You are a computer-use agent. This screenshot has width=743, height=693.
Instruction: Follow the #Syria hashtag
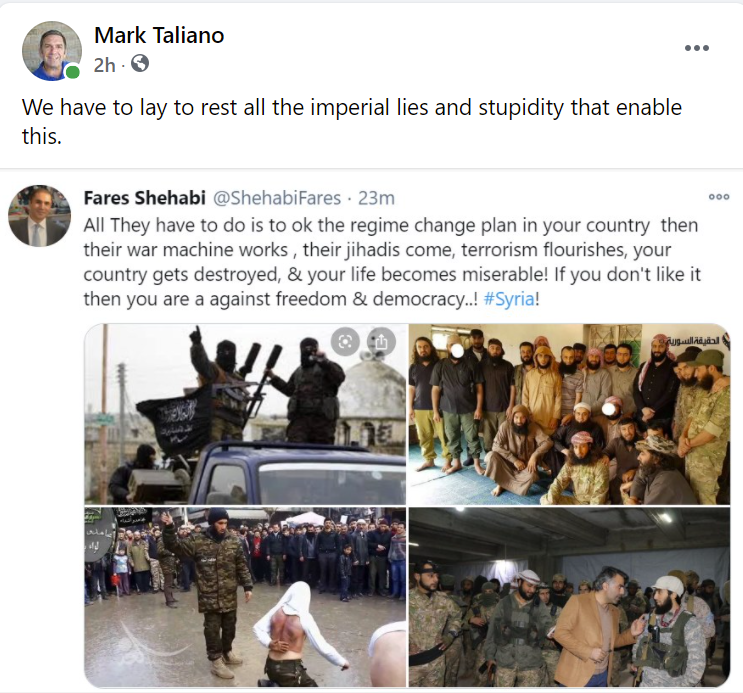509,299
